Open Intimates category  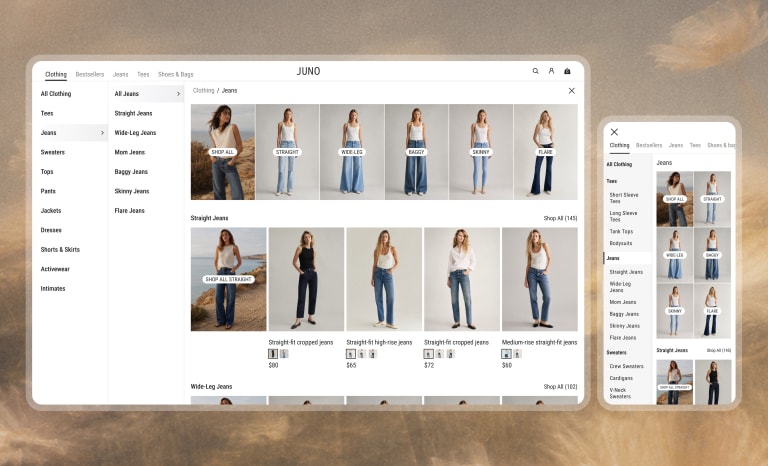point(53,289)
